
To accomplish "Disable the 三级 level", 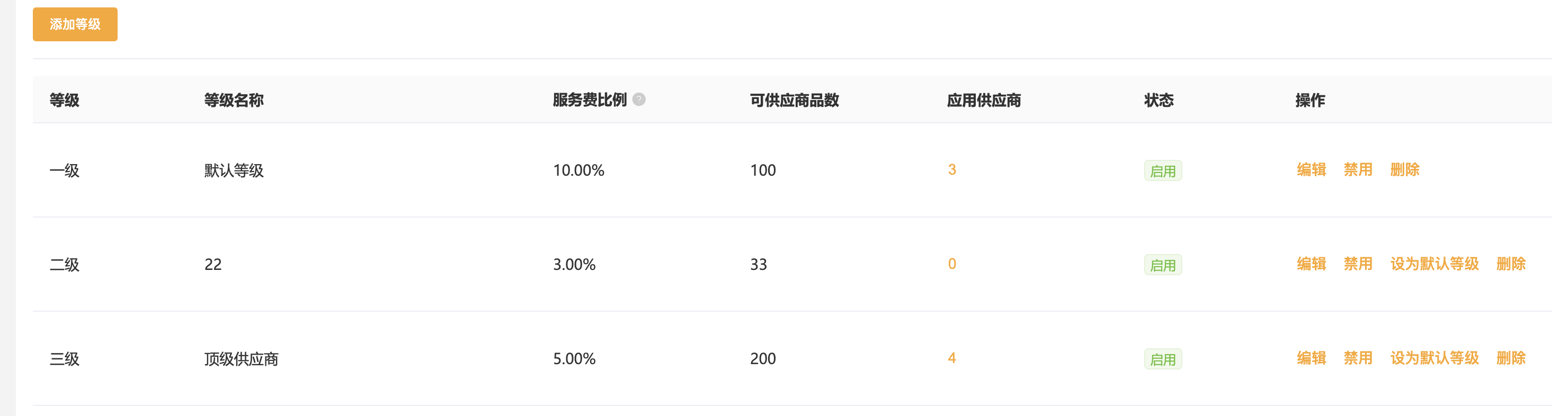I will point(1357,358).
